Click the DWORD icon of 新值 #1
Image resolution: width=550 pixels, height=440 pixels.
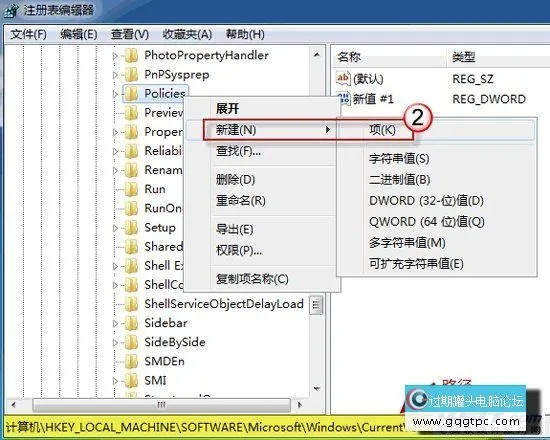pyautogui.click(x=344, y=99)
